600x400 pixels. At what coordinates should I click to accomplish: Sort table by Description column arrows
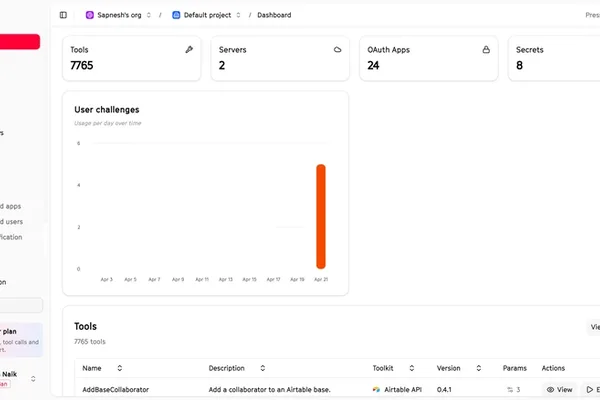[262, 368]
